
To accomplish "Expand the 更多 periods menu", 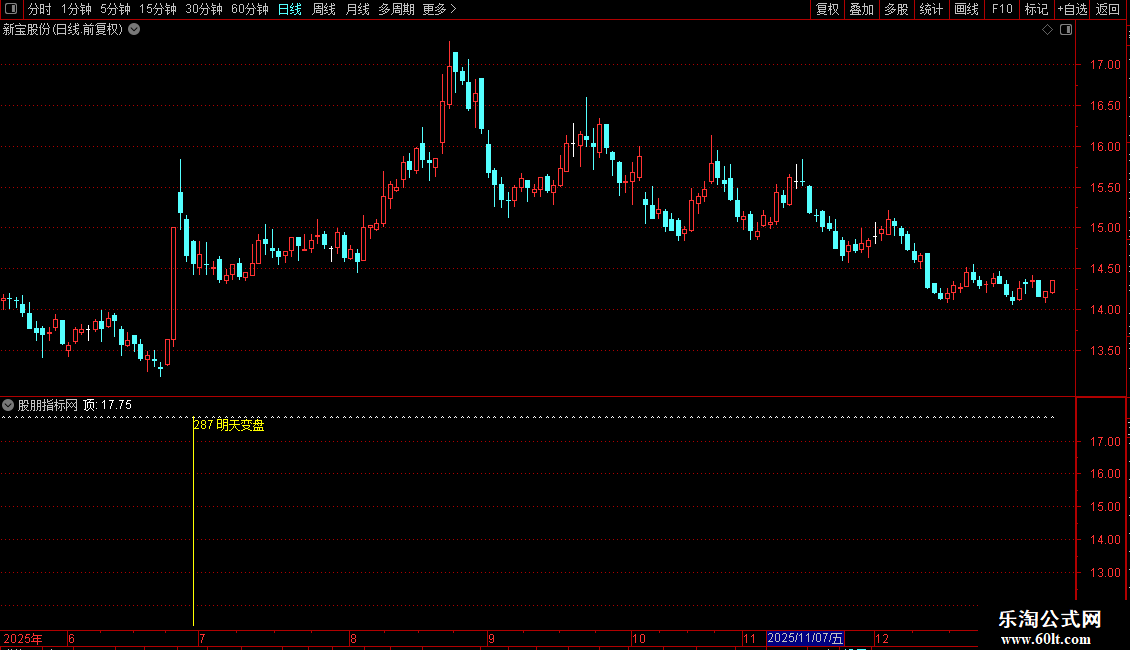I will (x=439, y=9).
